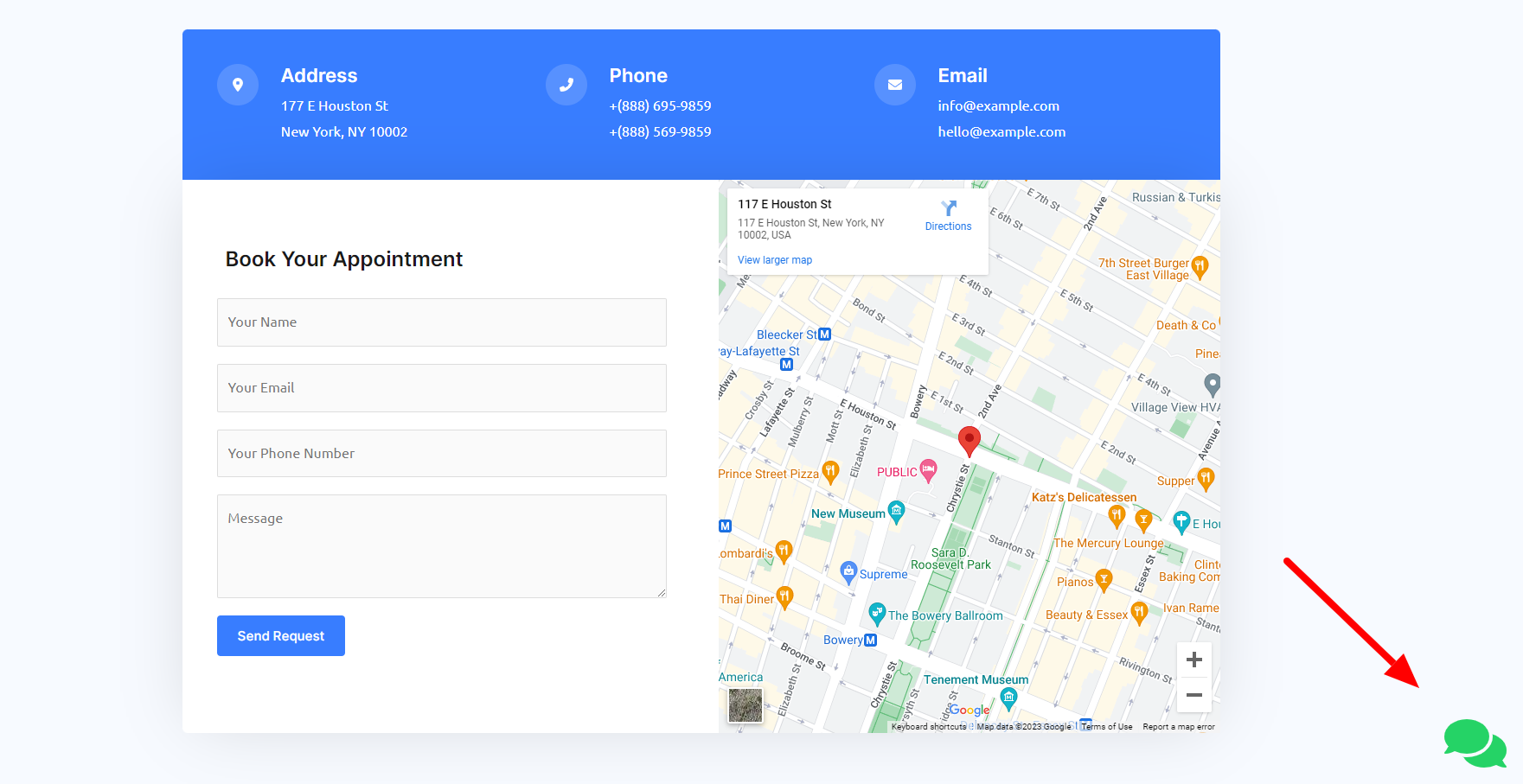The image size is (1523, 784).
Task: Click the Send Request button
Action: tap(281, 636)
